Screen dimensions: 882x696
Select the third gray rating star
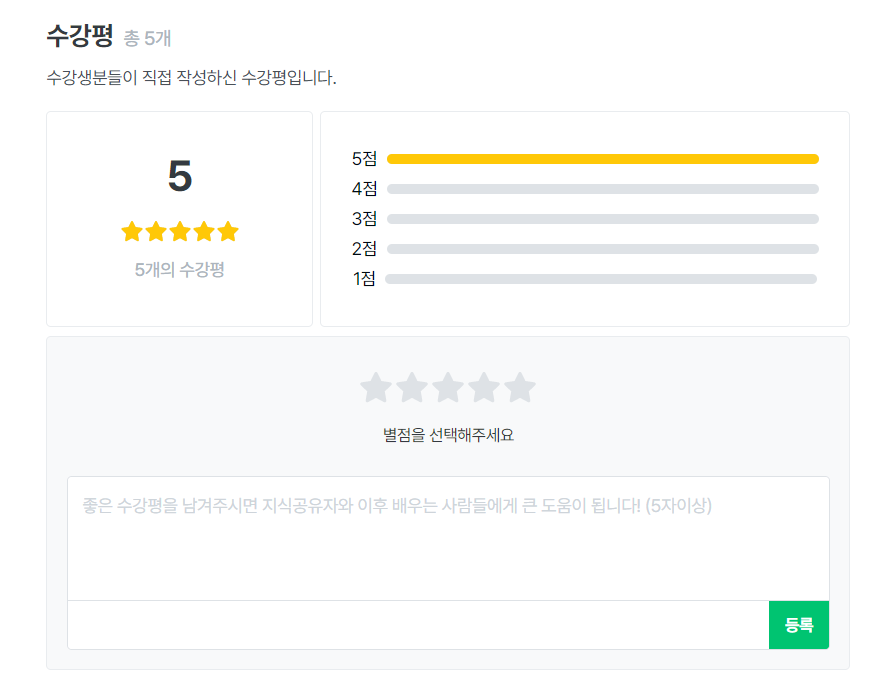pyautogui.click(x=448, y=388)
